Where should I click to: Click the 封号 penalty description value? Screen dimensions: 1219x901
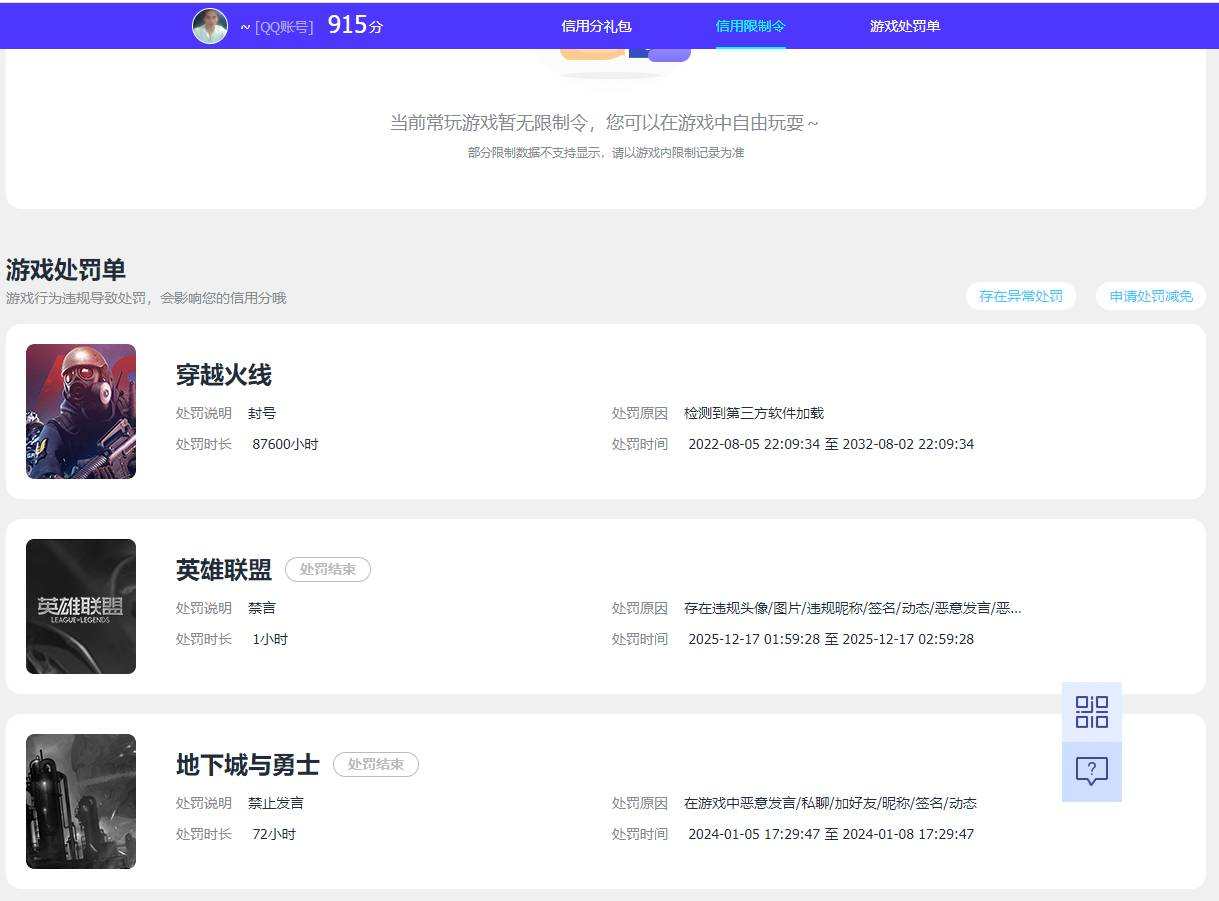[x=262, y=413]
